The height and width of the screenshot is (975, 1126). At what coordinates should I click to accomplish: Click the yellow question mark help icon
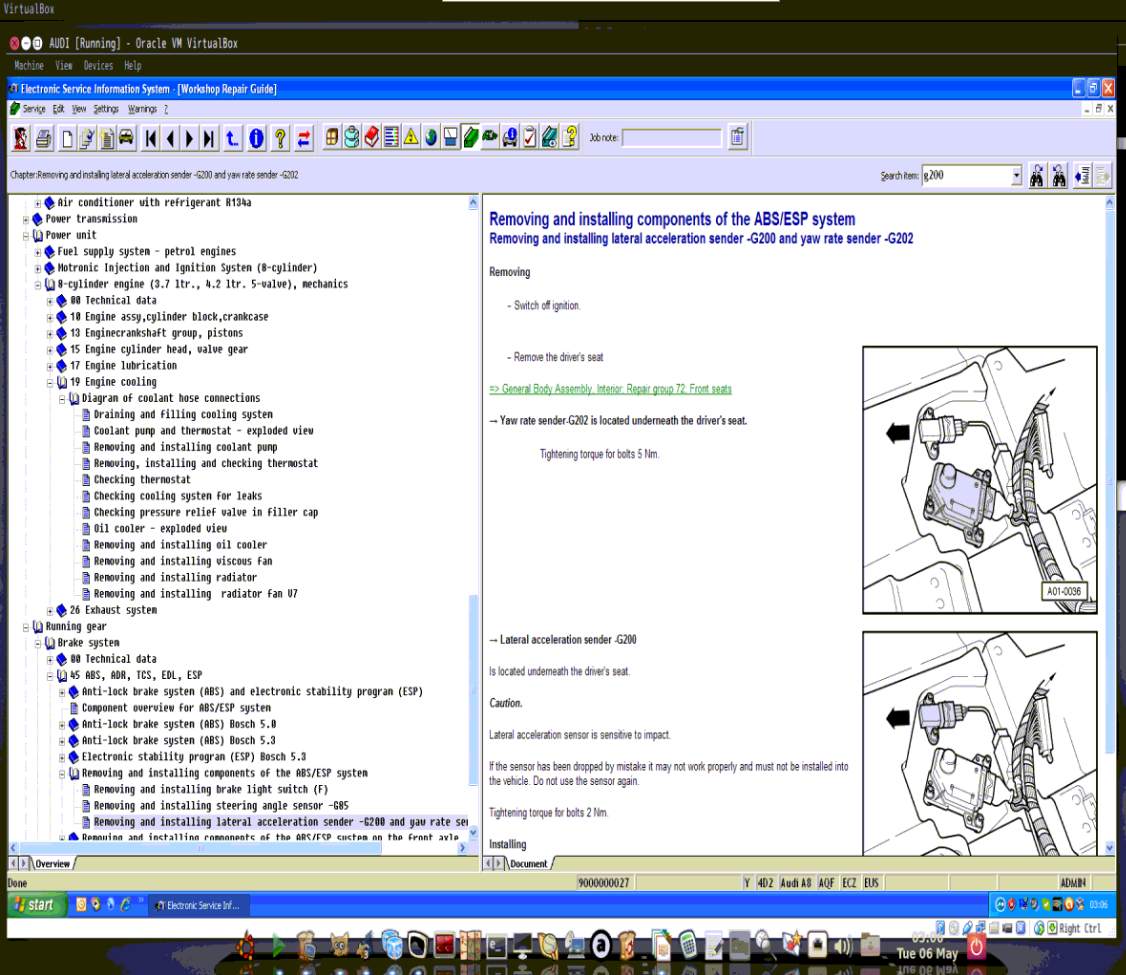tap(281, 138)
